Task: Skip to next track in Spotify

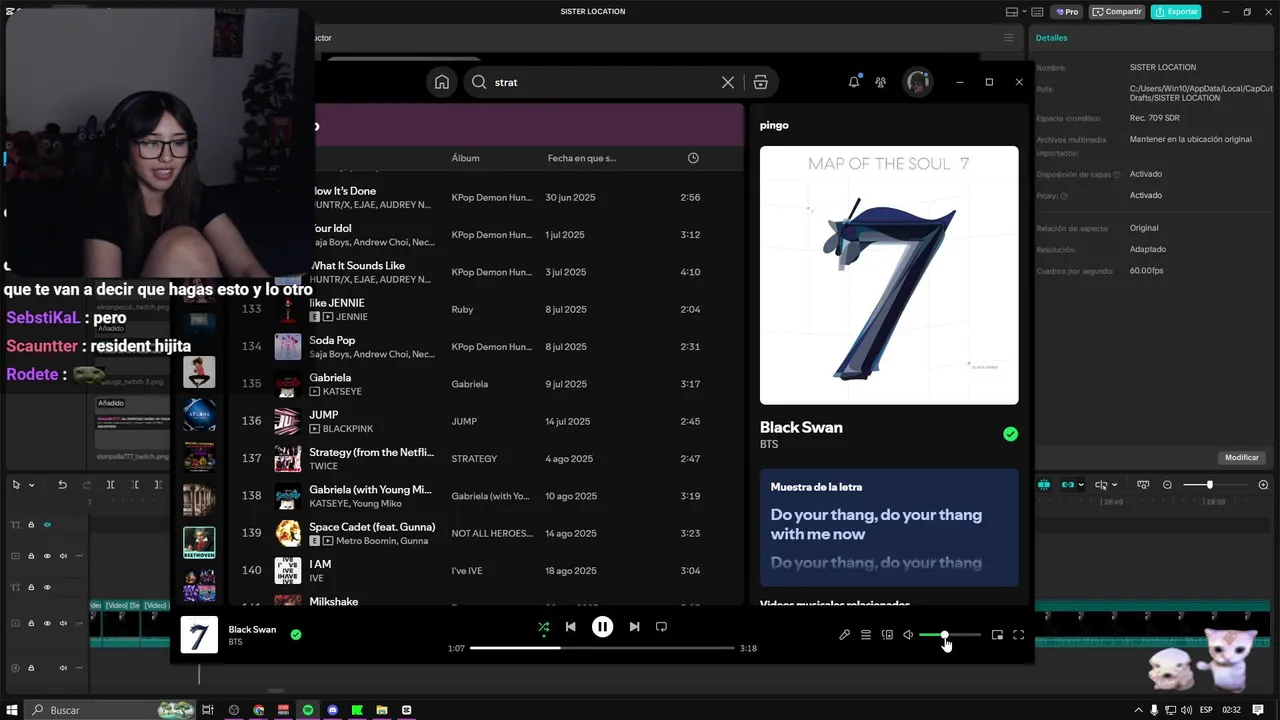Action: (x=634, y=627)
